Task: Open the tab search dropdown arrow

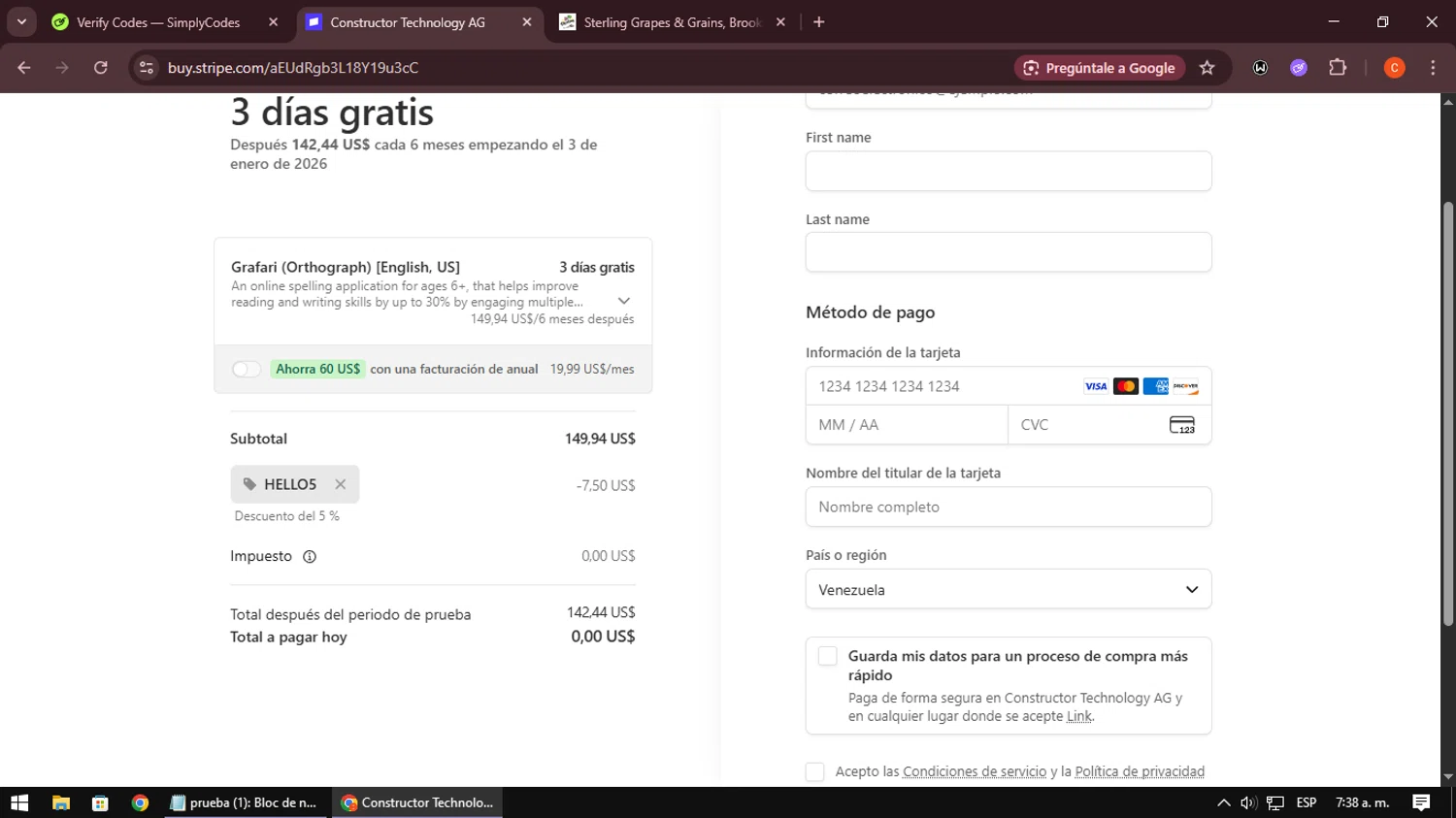Action: (21, 21)
